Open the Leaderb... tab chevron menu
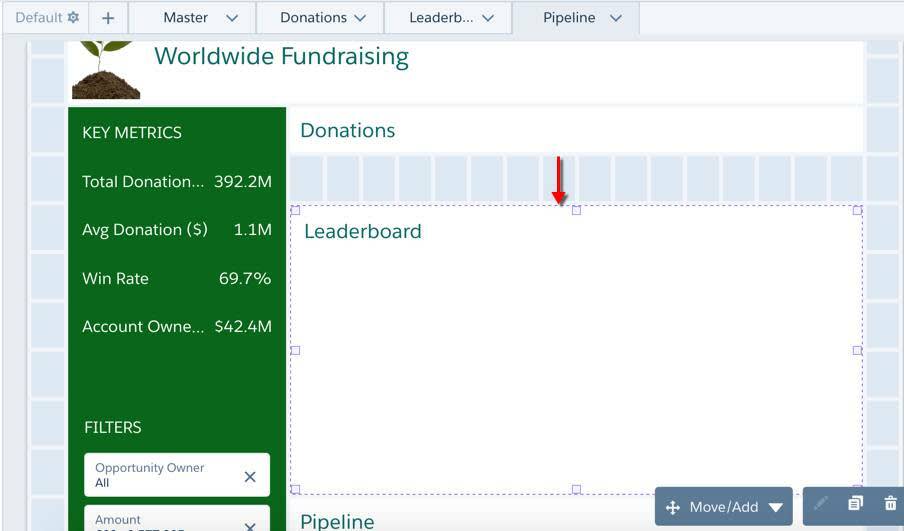 (488, 18)
